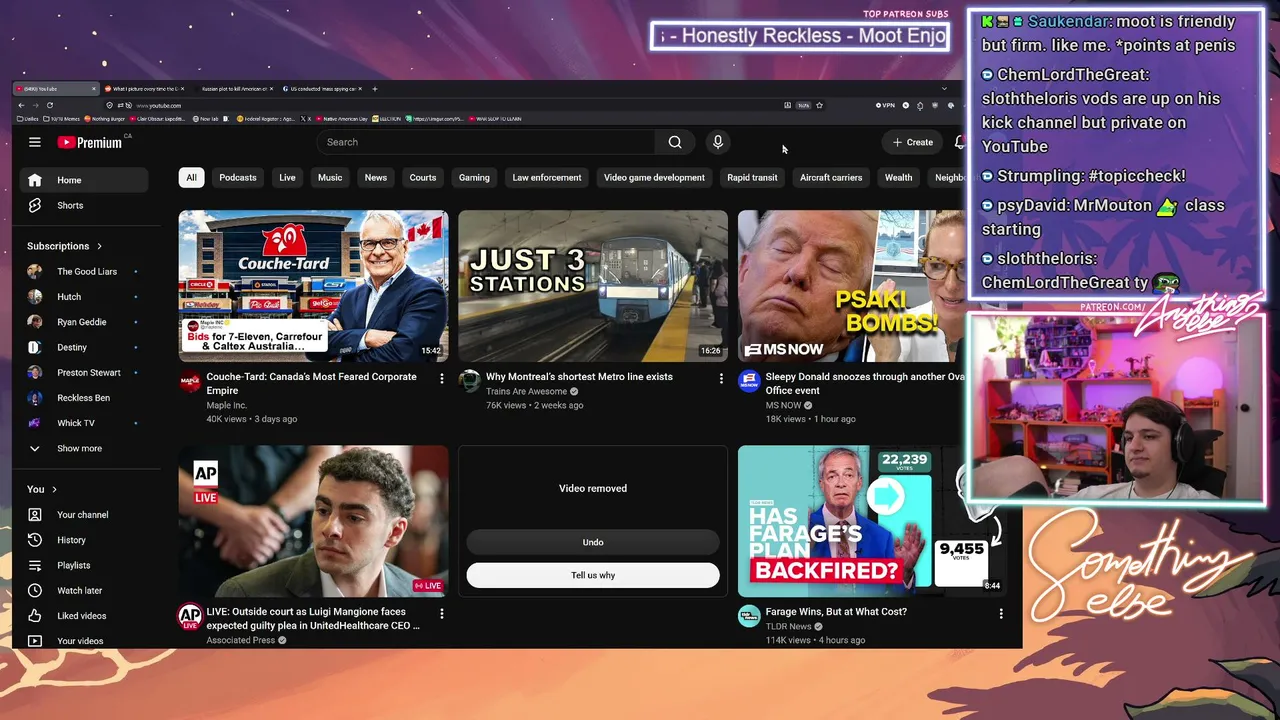Open Your channel in sidebar
The height and width of the screenshot is (720, 1280).
pos(84,515)
